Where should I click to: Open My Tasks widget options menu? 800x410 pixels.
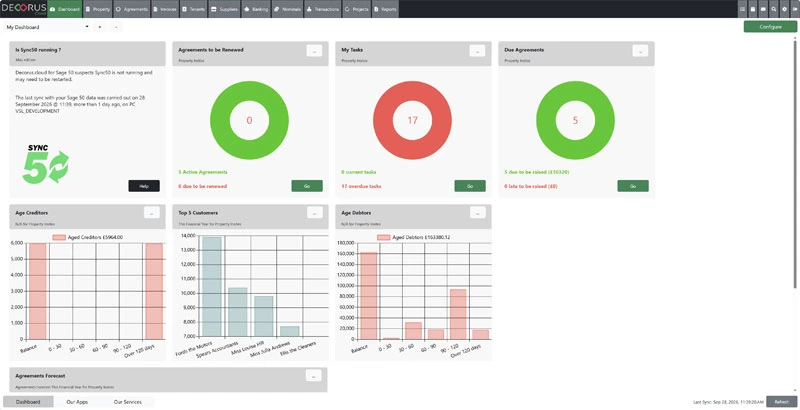click(477, 50)
